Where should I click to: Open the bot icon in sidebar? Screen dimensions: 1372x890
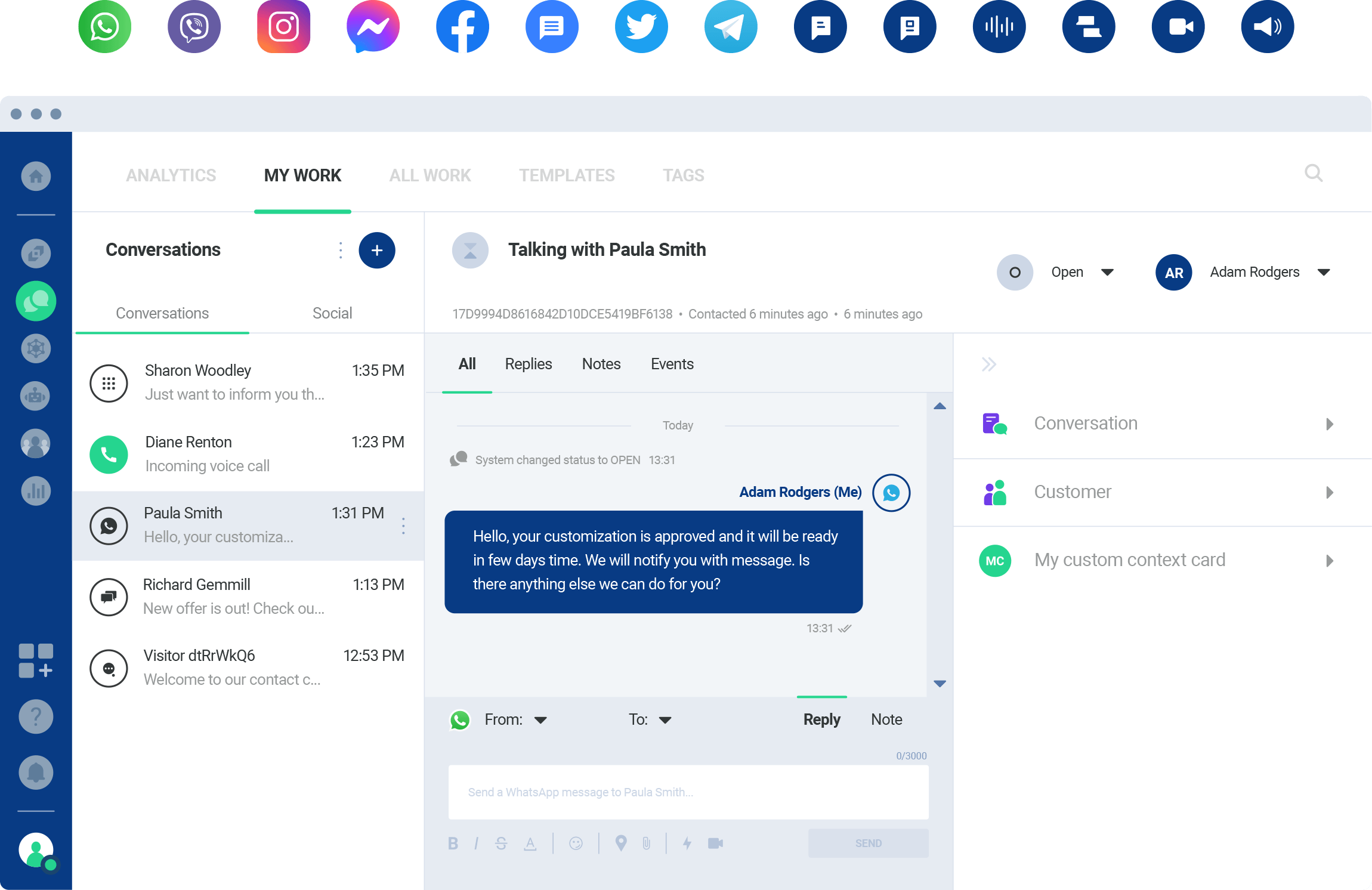point(36,395)
